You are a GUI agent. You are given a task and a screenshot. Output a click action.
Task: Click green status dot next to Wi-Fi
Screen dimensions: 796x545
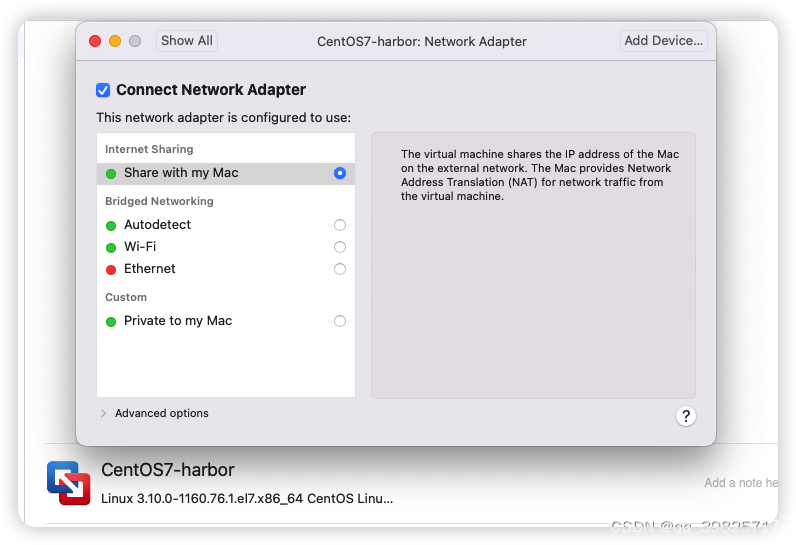pos(111,248)
